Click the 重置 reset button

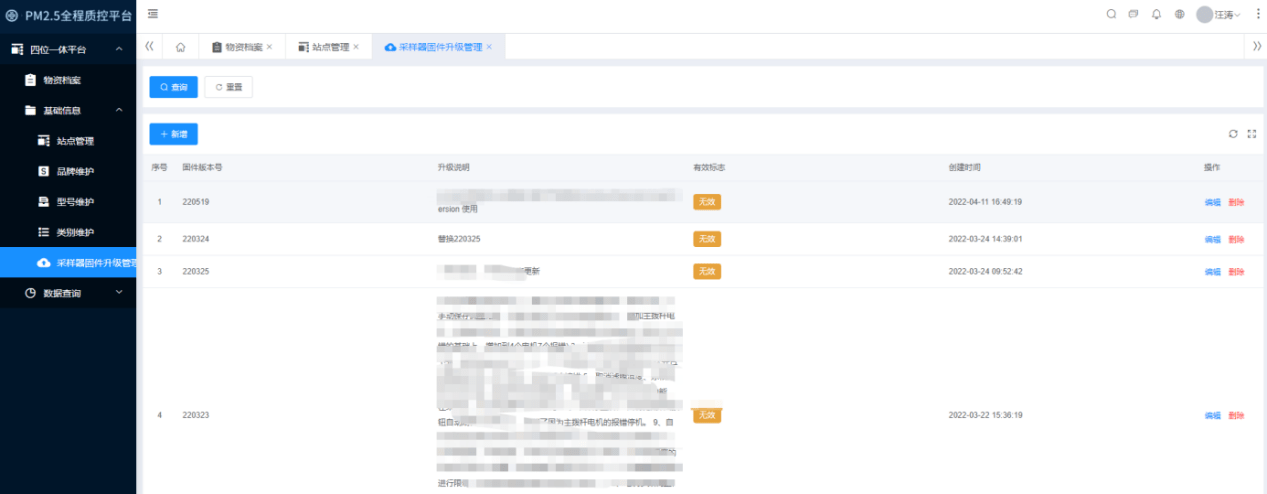[229, 87]
